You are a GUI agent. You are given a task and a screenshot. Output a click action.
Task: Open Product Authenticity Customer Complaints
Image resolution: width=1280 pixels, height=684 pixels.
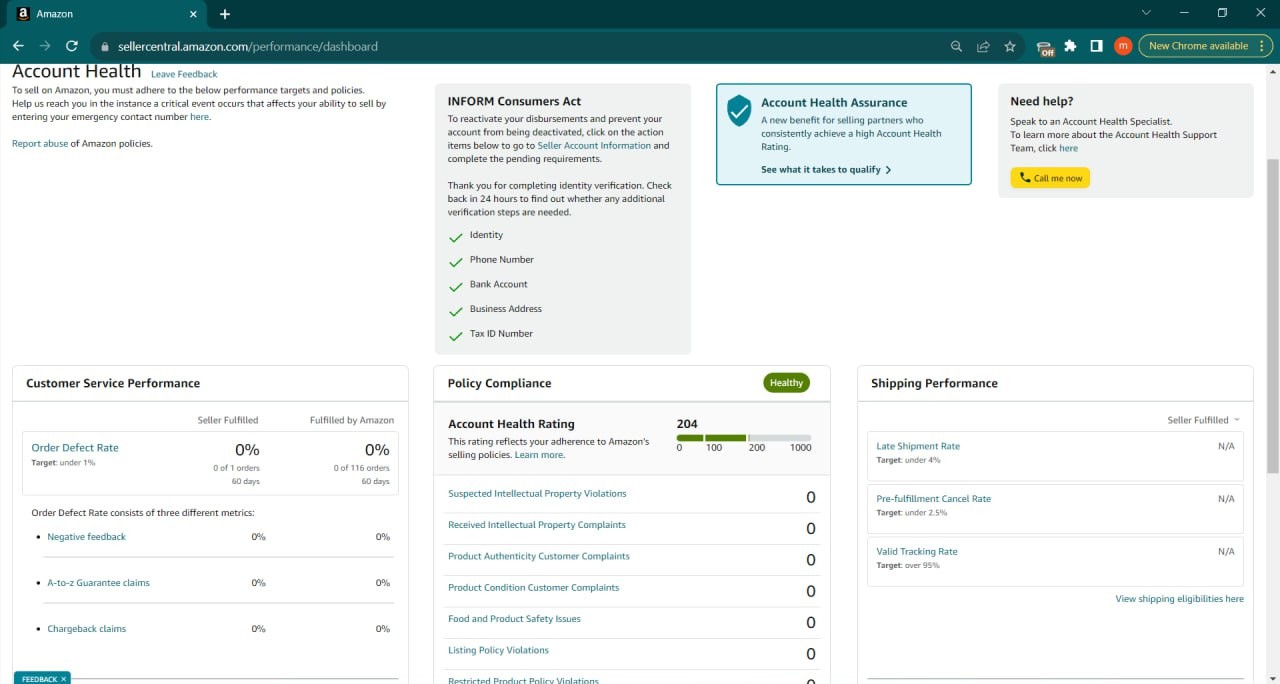[x=539, y=556]
